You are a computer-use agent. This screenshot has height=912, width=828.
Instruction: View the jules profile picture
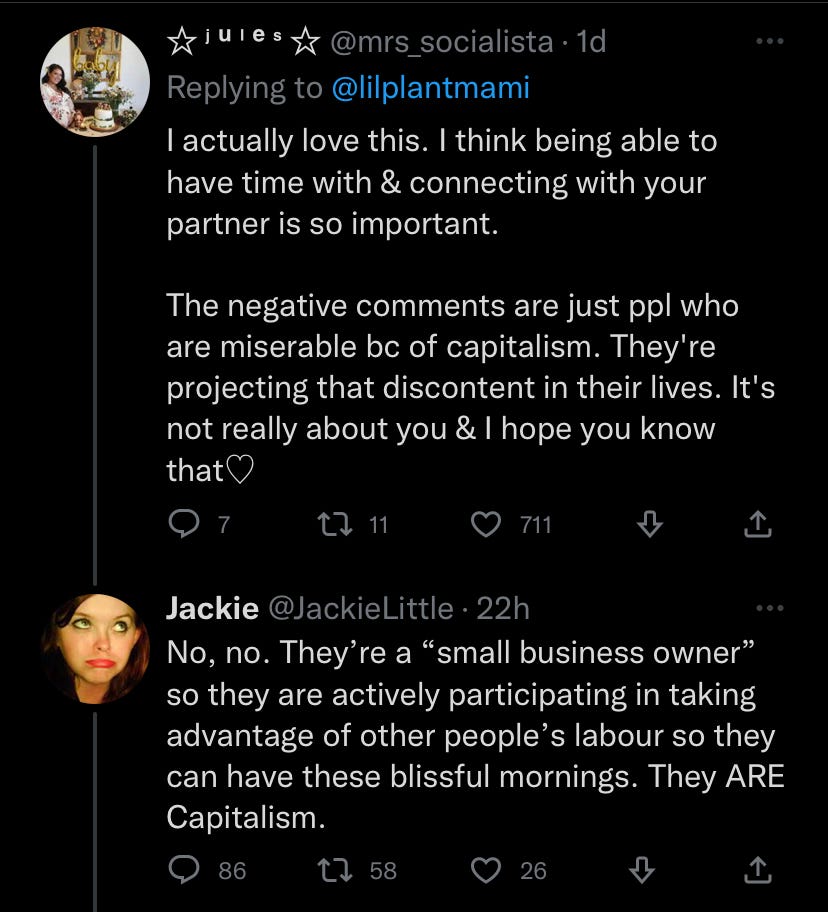coord(95,81)
